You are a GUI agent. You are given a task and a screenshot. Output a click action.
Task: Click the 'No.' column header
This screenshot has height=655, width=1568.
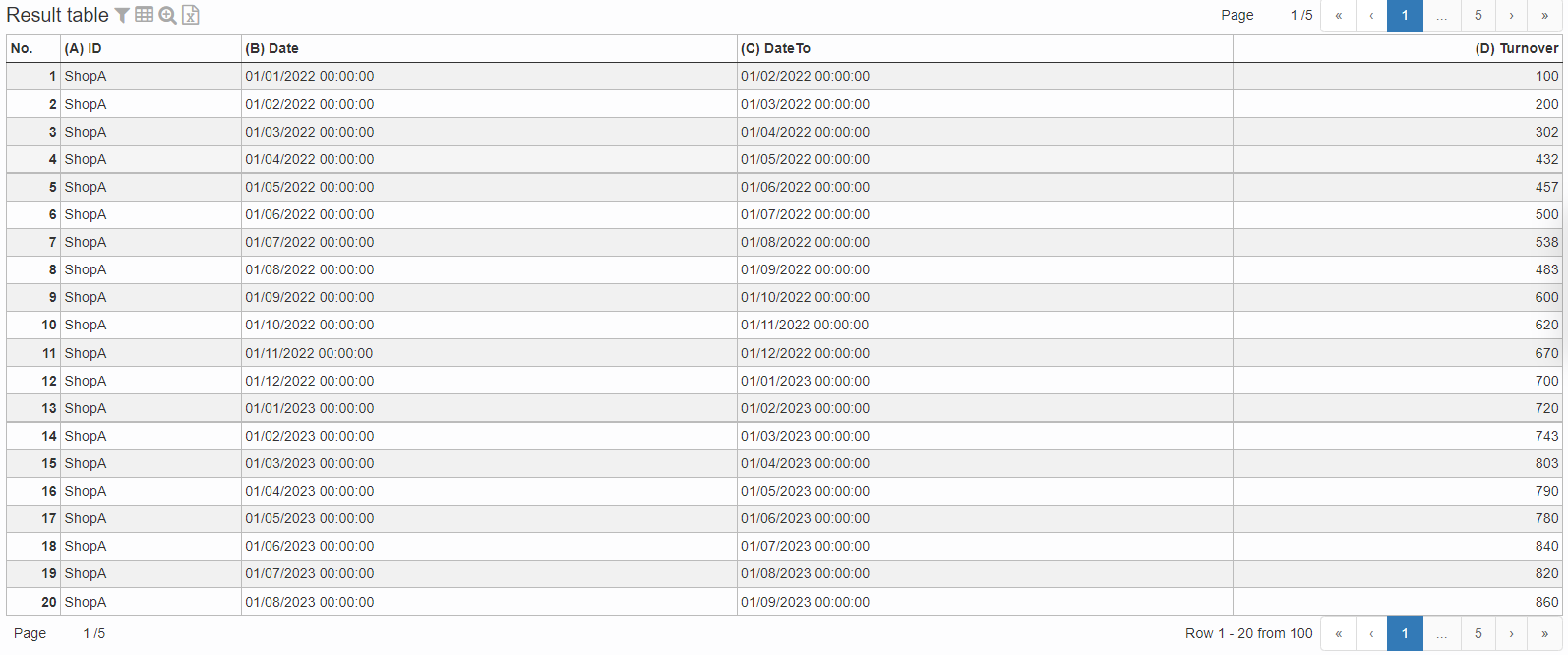33,48
